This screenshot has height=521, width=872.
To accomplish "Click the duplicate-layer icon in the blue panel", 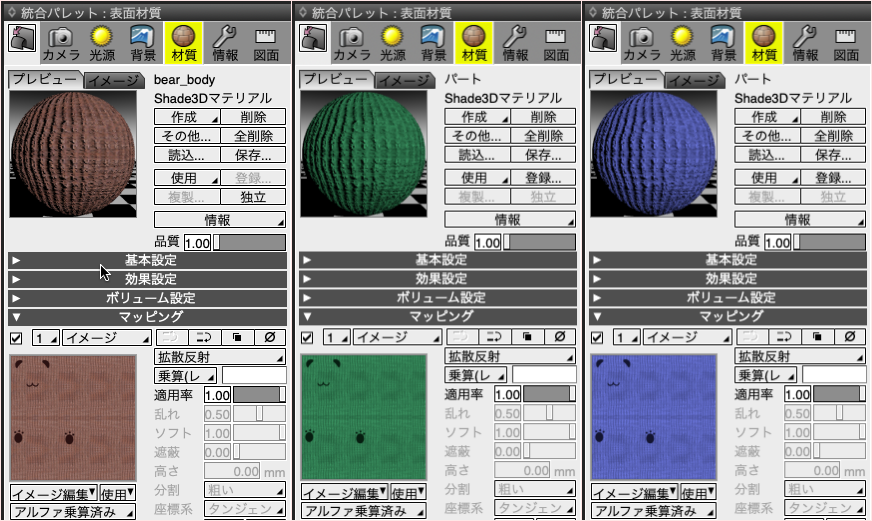I will 818,336.
